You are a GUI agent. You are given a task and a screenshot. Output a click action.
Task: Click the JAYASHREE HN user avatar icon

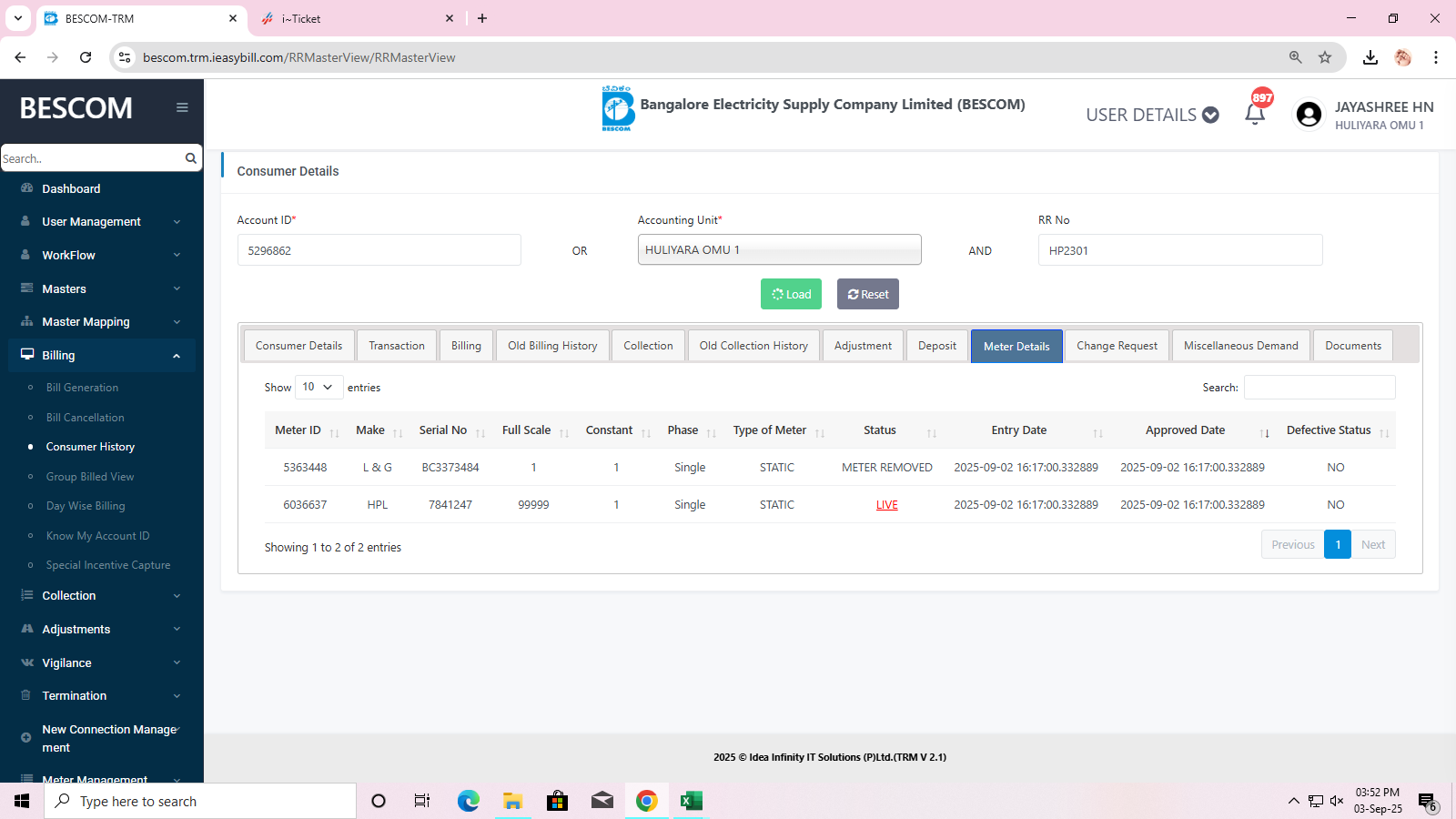click(x=1309, y=115)
